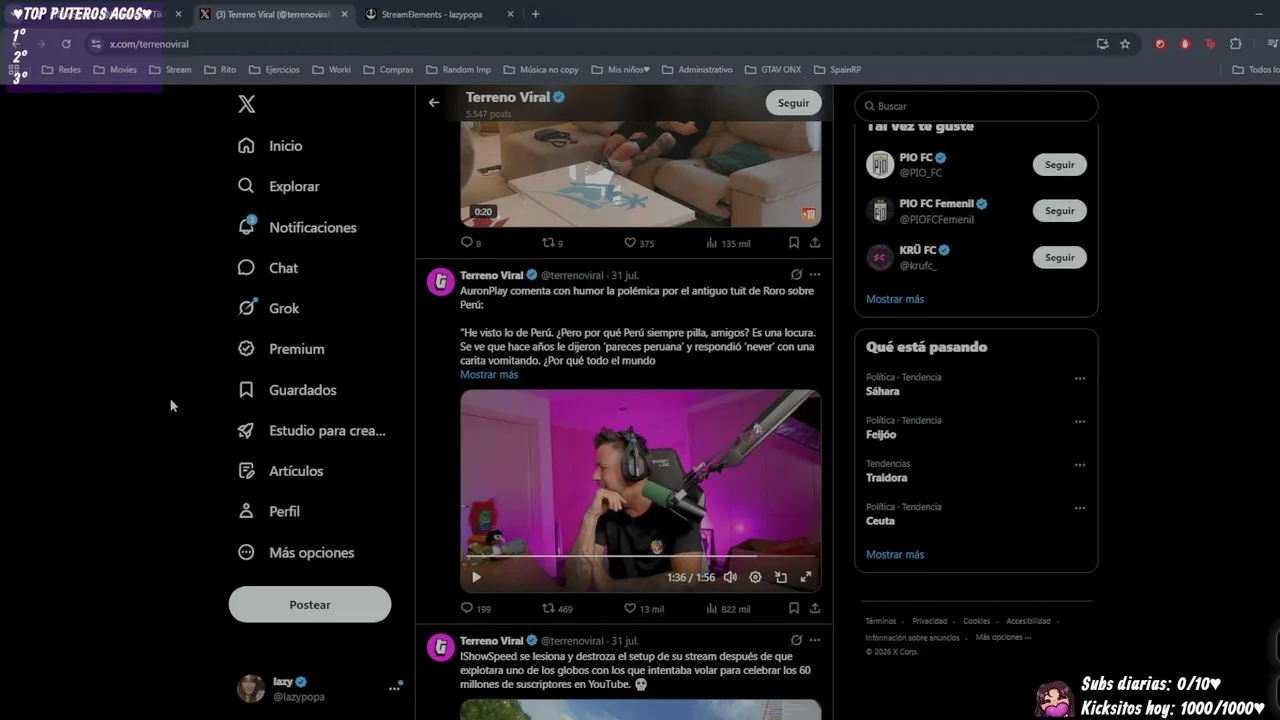Open more options on the AuronPlay post

point(815,275)
